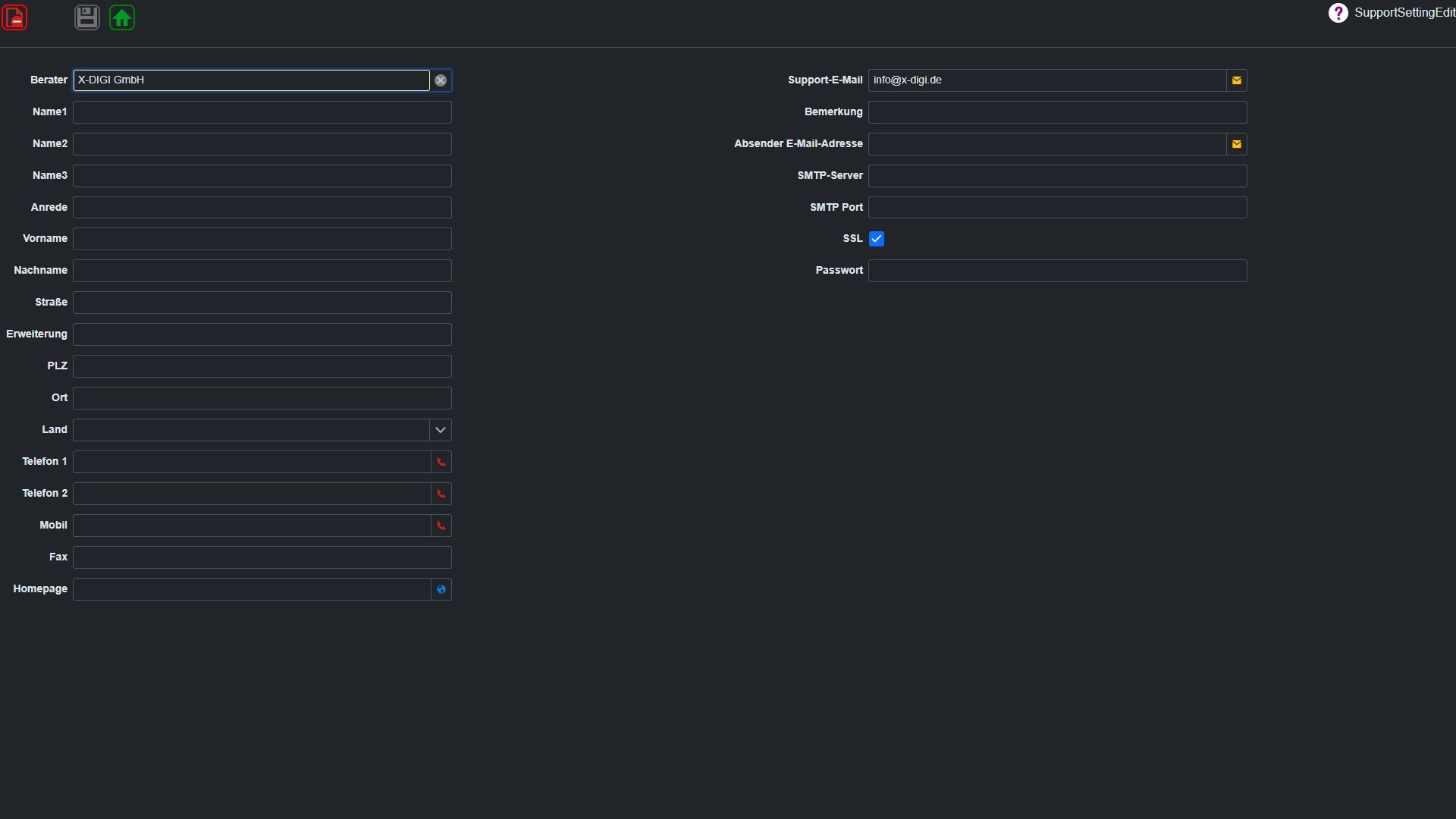Click the SMTP Port input field

click(1058, 208)
